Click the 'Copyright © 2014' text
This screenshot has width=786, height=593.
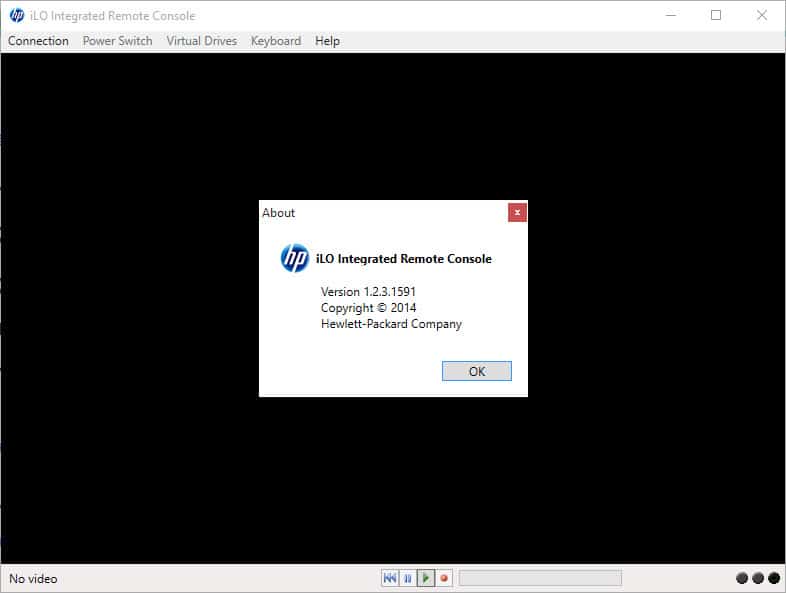[x=368, y=308]
